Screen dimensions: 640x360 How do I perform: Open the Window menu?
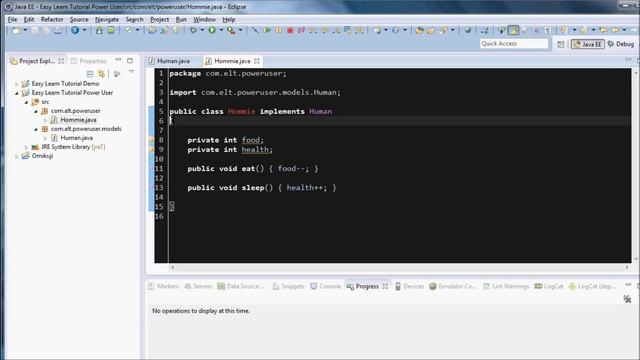click(204, 19)
